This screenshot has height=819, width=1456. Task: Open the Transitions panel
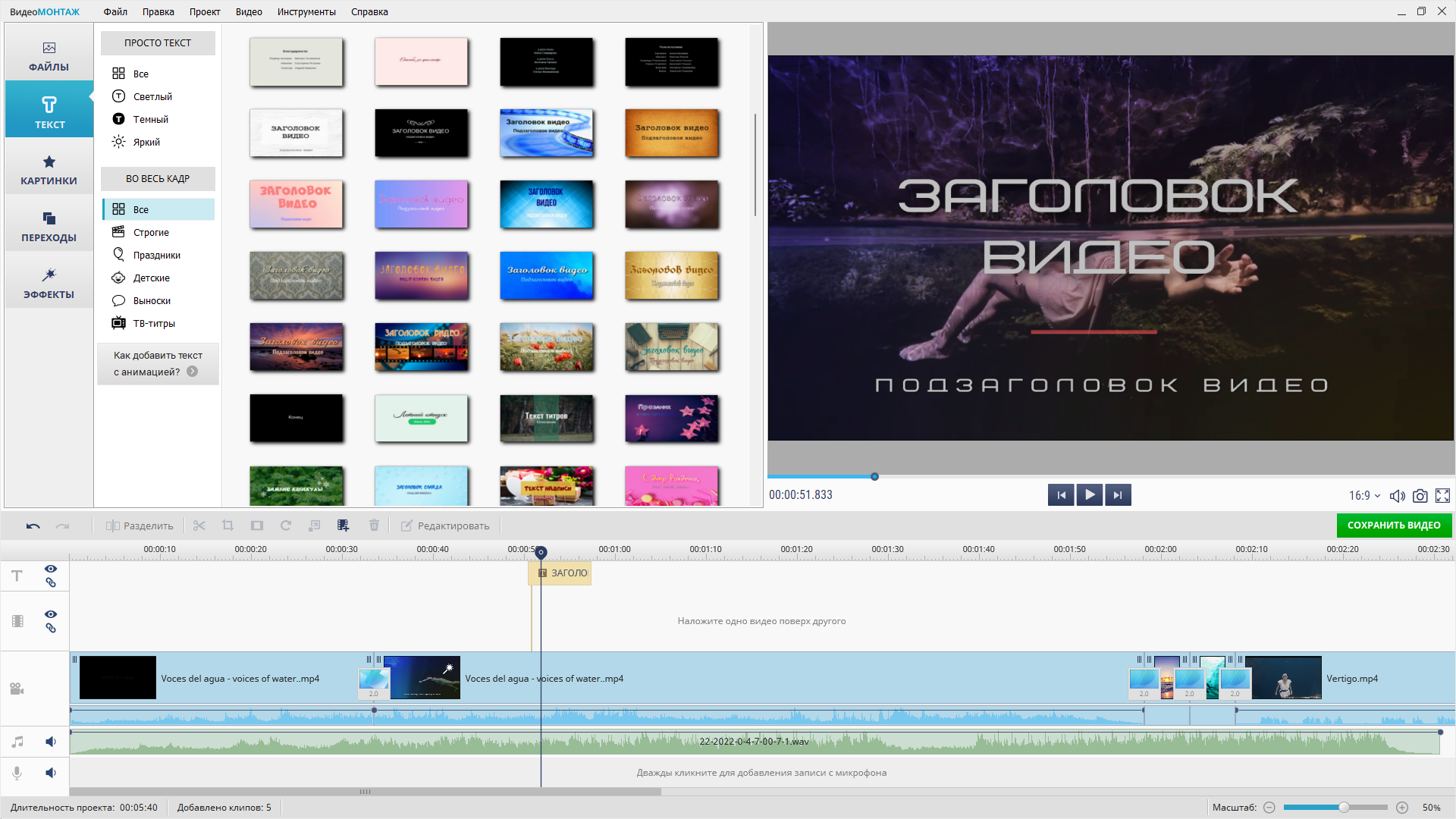pos(49,227)
